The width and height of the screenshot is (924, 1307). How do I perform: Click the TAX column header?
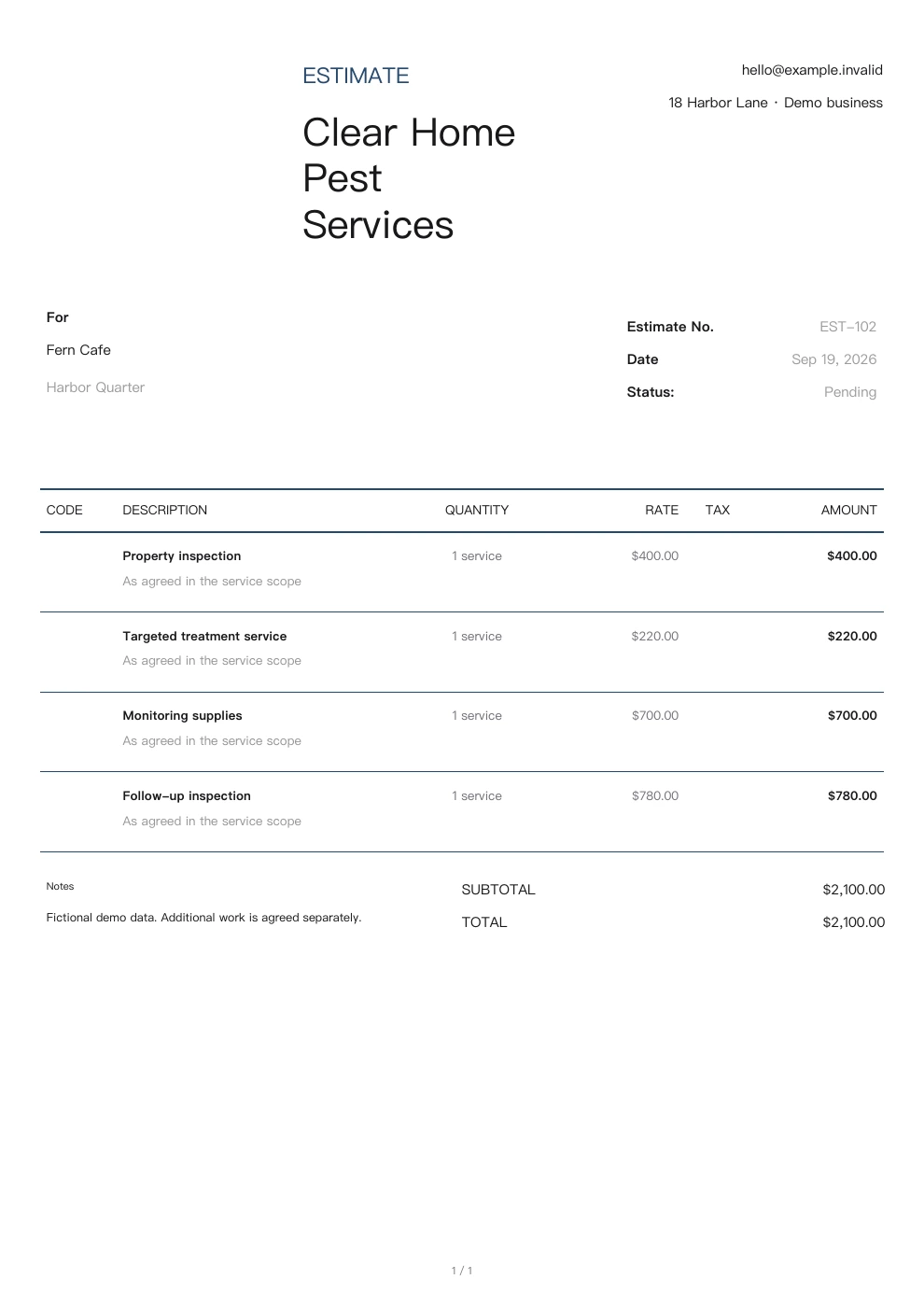pyautogui.click(x=718, y=510)
